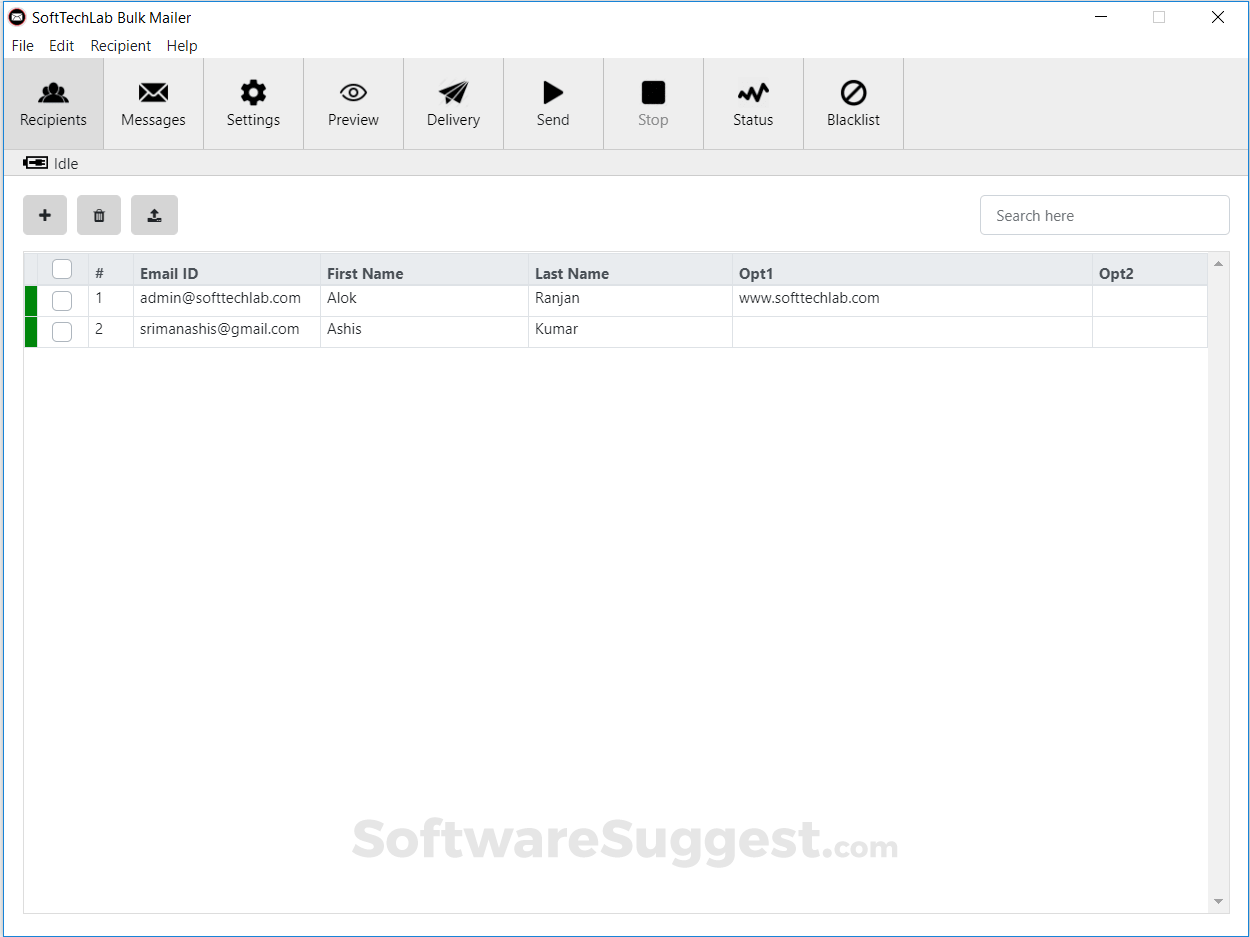Image resolution: width=1250 pixels, height=937 pixels.
Task: Import recipients via the upload icon
Action: pyautogui.click(x=154, y=215)
